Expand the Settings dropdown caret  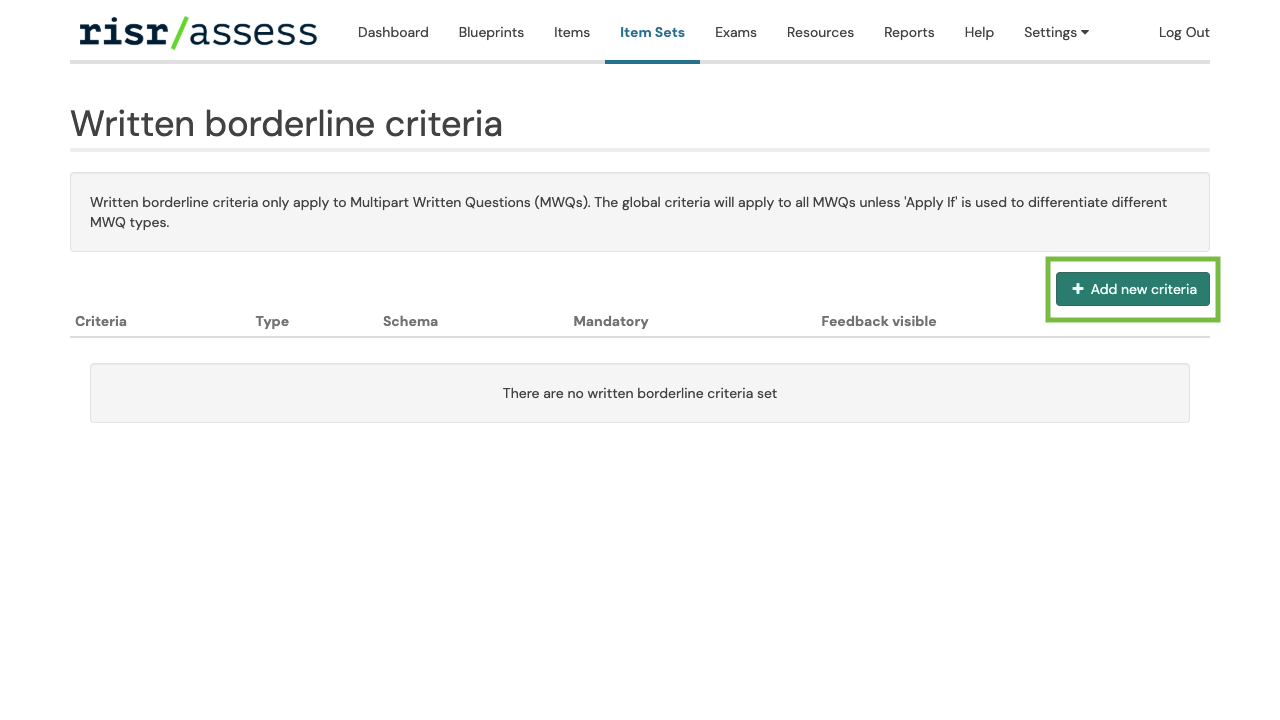pyautogui.click(x=1085, y=33)
